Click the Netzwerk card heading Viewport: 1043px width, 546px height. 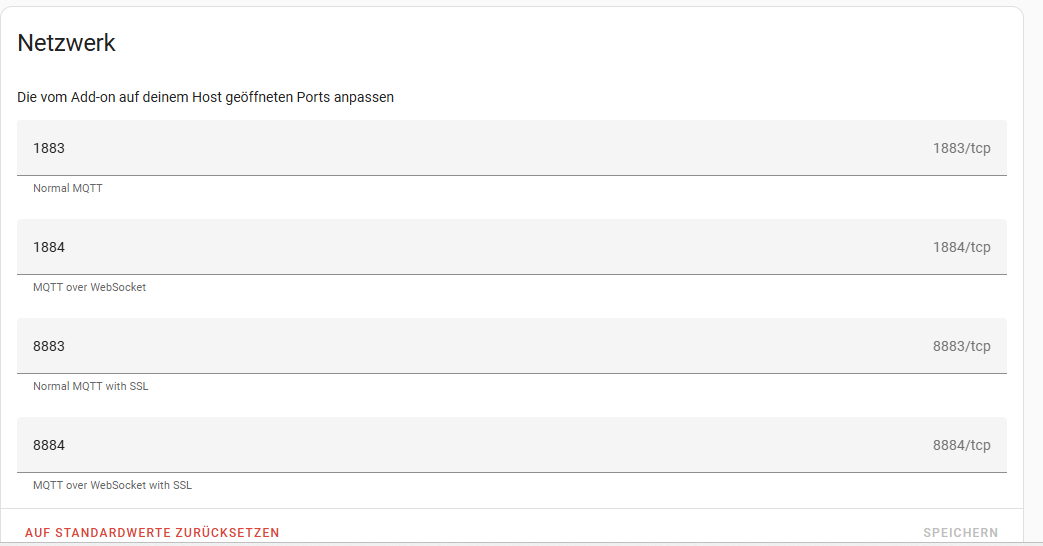pyautogui.click(x=67, y=43)
